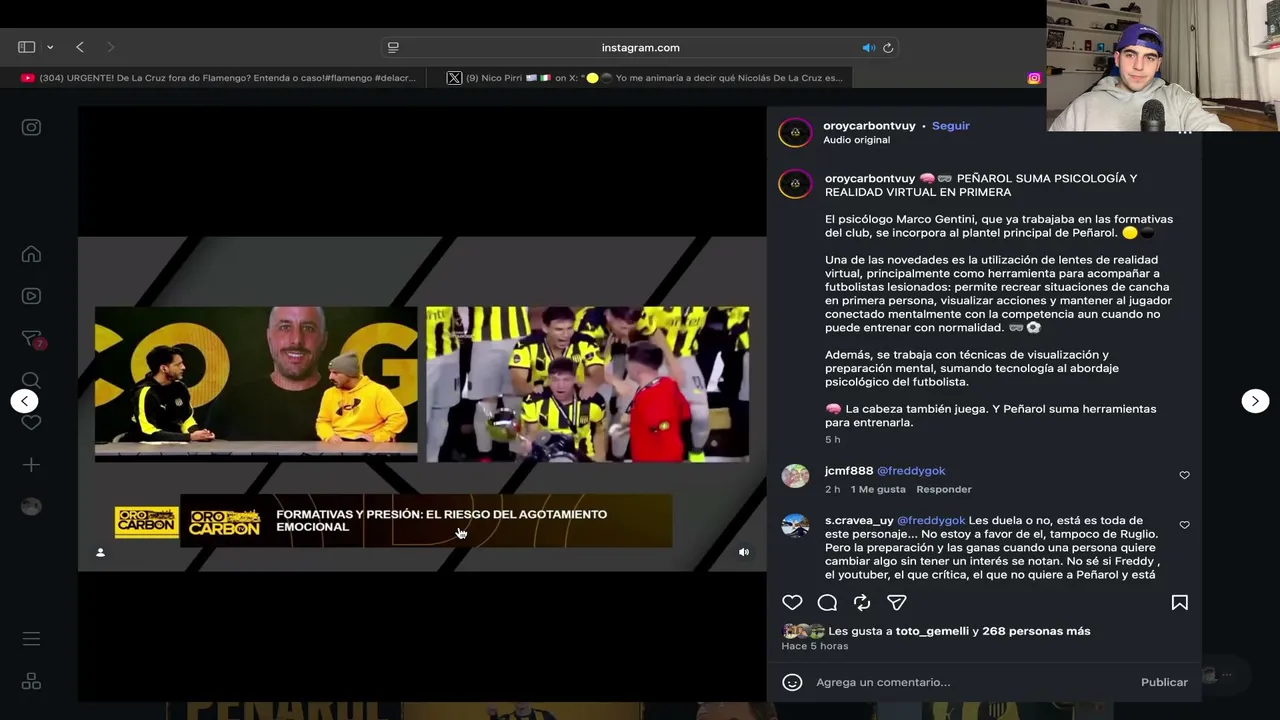Create a new post with plus icon
The image size is (1280, 720).
pyautogui.click(x=31, y=465)
